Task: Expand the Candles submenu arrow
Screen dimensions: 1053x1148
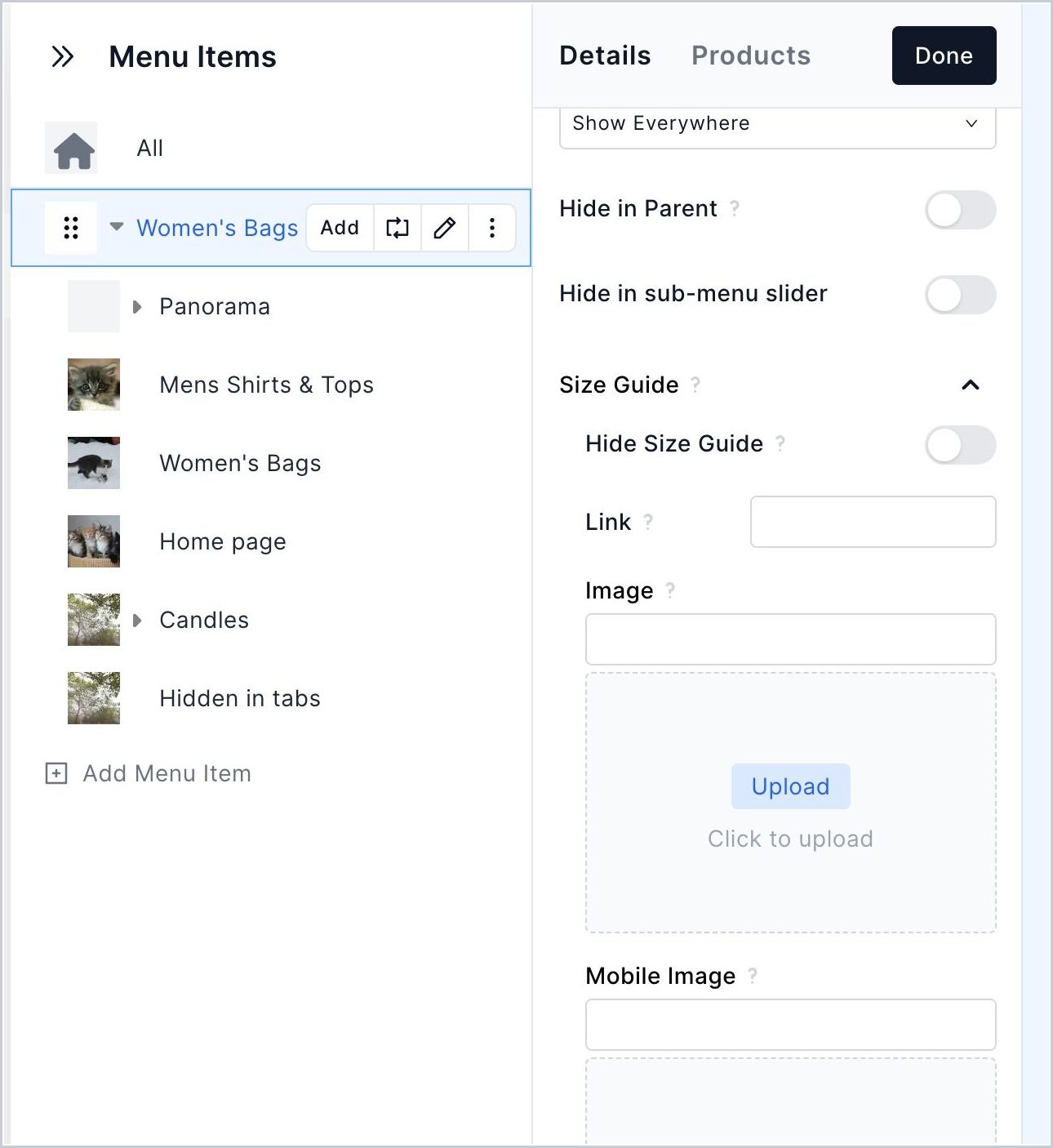Action: coord(137,620)
